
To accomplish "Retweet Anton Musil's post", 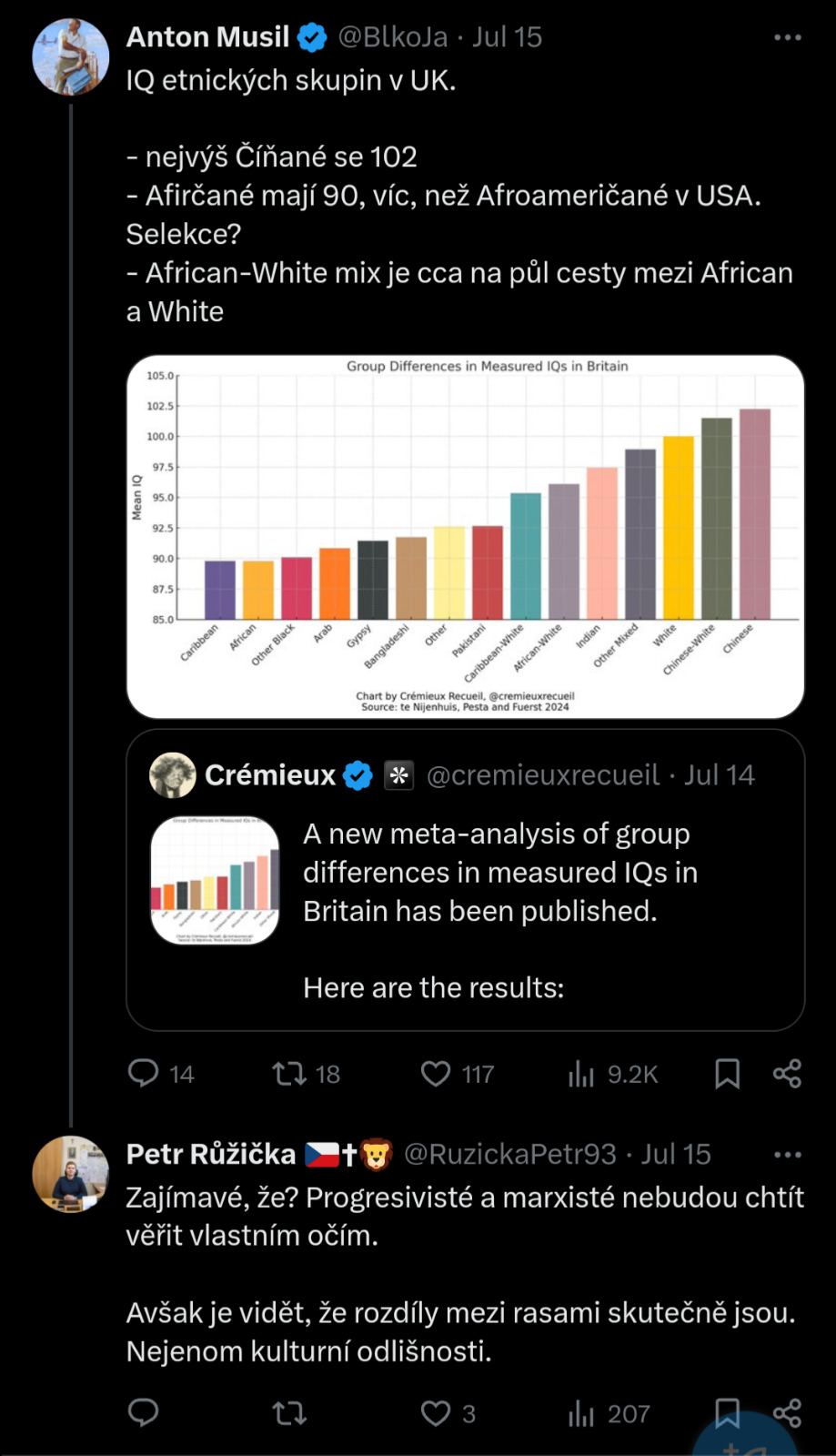I will point(289,1074).
